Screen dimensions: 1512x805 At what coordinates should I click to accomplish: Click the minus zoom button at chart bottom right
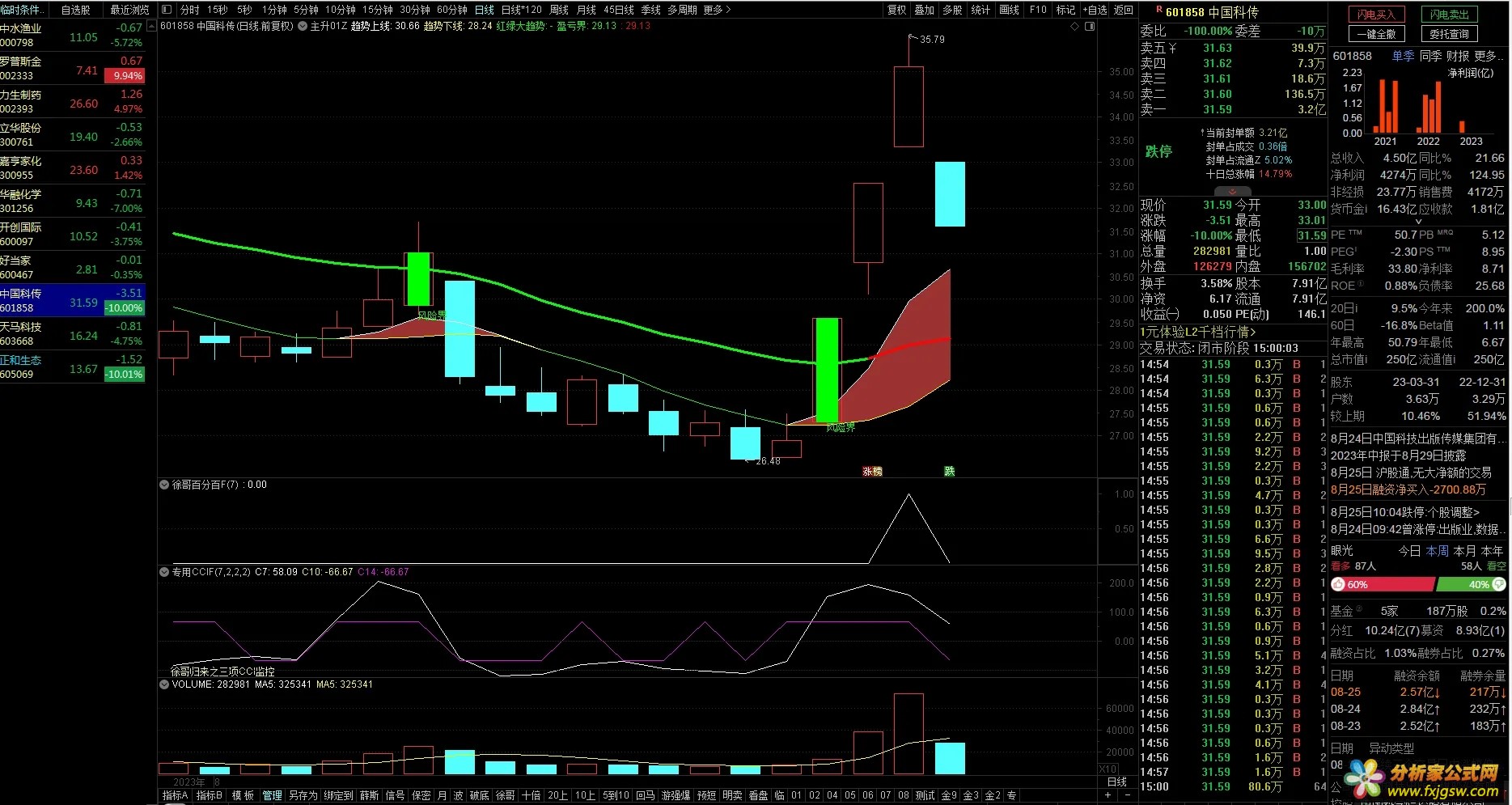(x=1128, y=795)
